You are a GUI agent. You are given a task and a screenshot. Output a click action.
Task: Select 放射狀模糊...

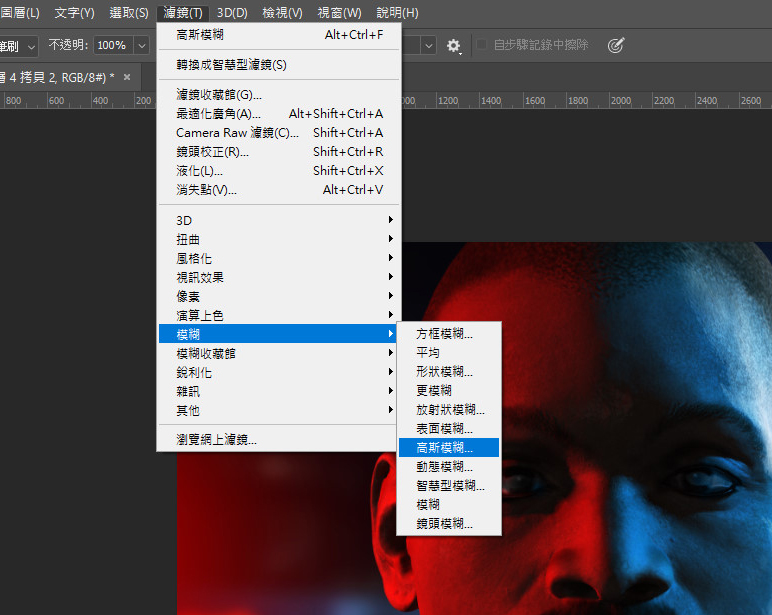pyautogui.click(x=449, y=410)
